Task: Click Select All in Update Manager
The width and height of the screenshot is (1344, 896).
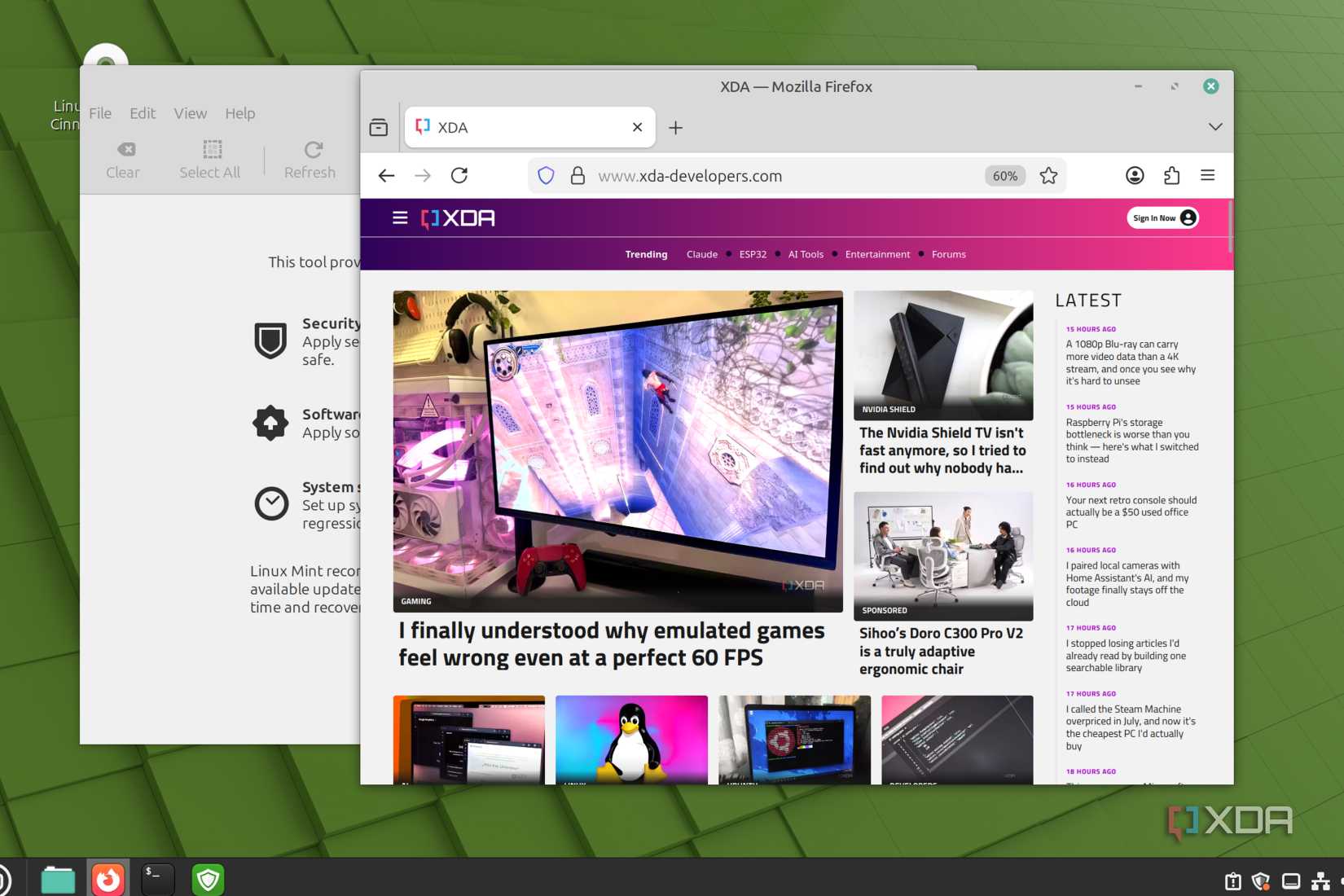Action: coord(210,160)
